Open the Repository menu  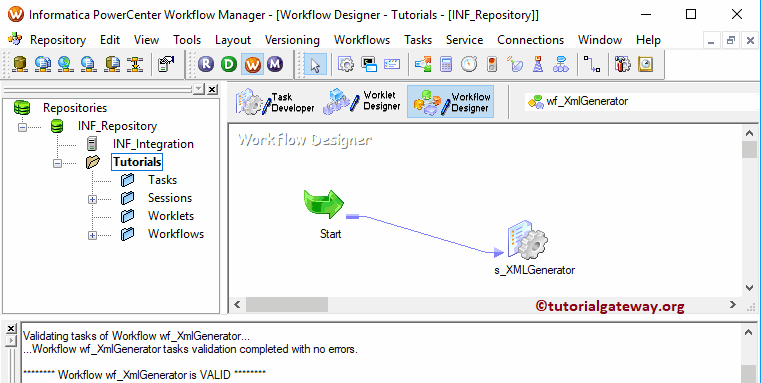pos(58,40)
